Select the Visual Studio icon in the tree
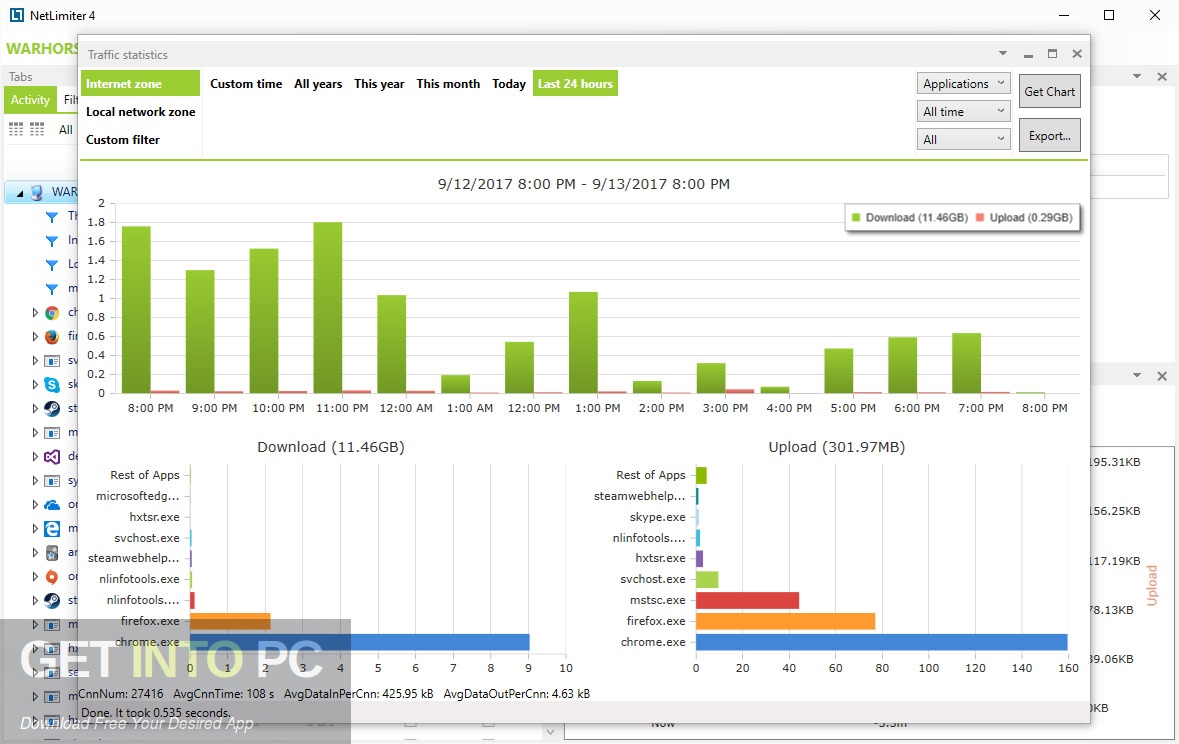The image size is (1179, 744). click(x=52, y=457)
